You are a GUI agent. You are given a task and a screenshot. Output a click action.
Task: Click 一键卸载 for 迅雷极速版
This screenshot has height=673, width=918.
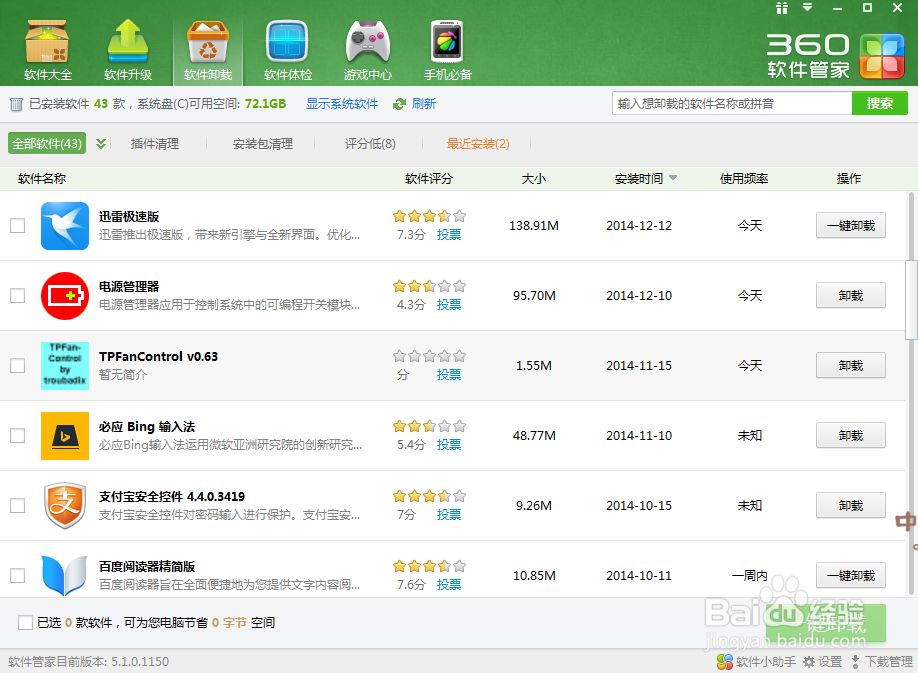tap(850, 225)
